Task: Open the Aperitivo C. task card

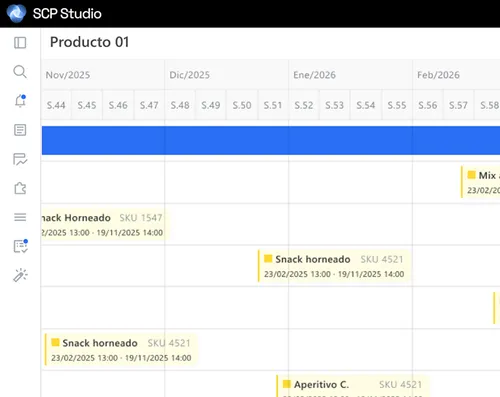Action: point(353,386)
